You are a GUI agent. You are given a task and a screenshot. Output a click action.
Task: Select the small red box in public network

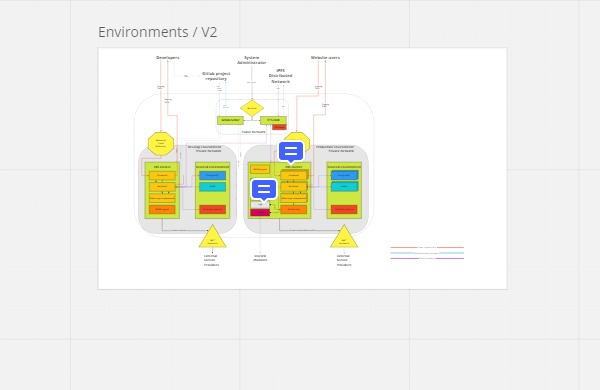[279, 127]
